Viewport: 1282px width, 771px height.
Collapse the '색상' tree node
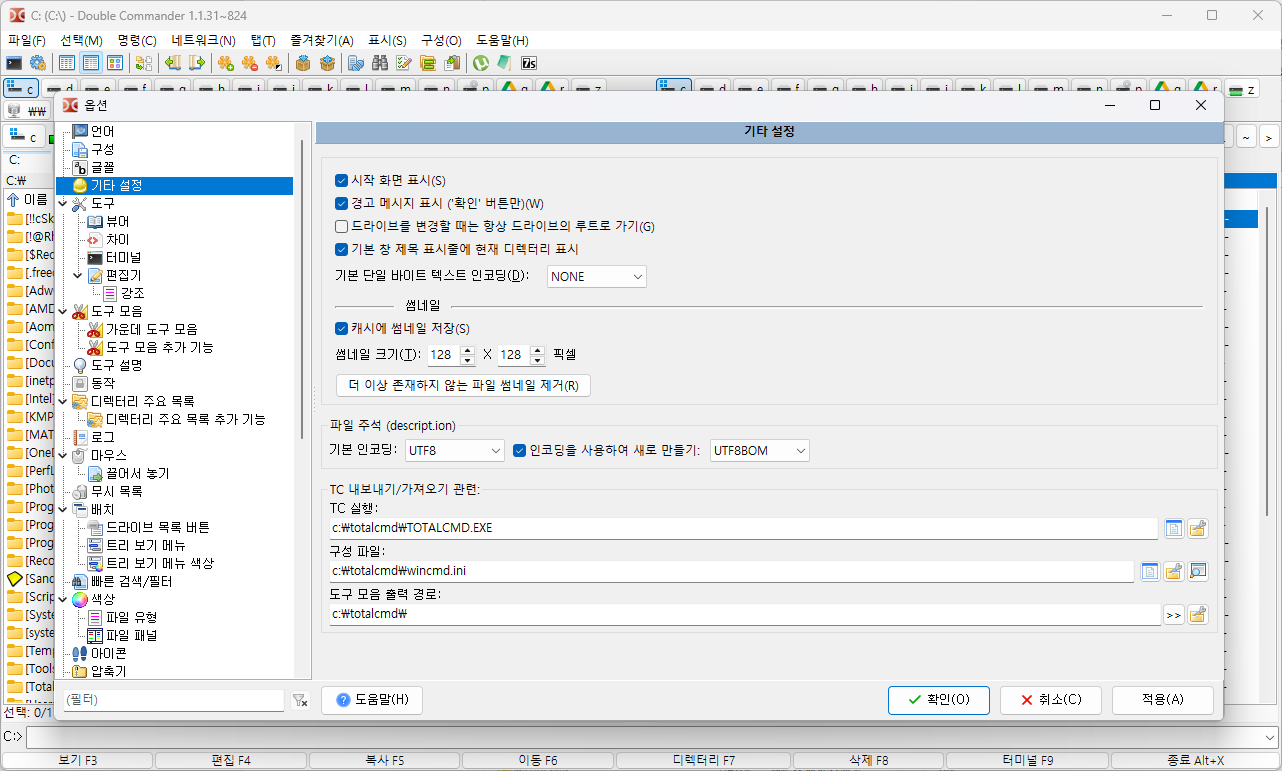tap(63, 599)
